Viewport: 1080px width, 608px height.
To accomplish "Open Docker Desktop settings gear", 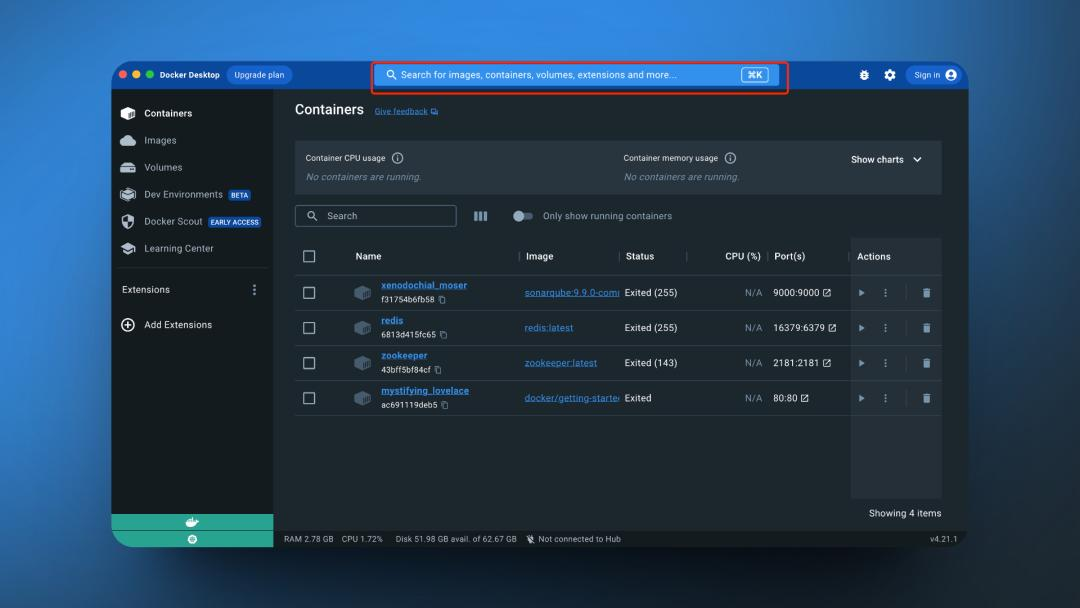I will coord(889,74).
